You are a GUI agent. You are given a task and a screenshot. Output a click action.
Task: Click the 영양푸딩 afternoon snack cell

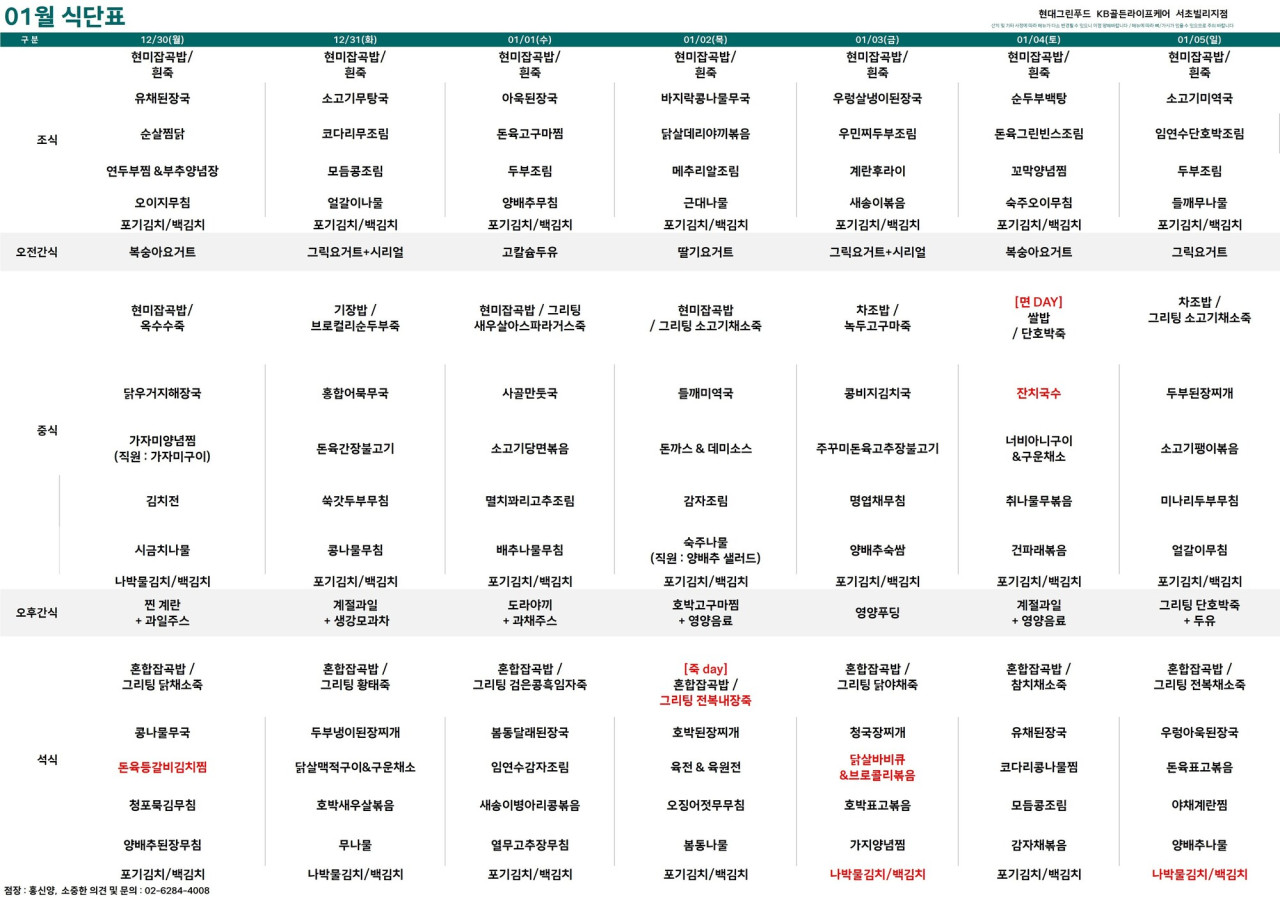coord(877,612)
